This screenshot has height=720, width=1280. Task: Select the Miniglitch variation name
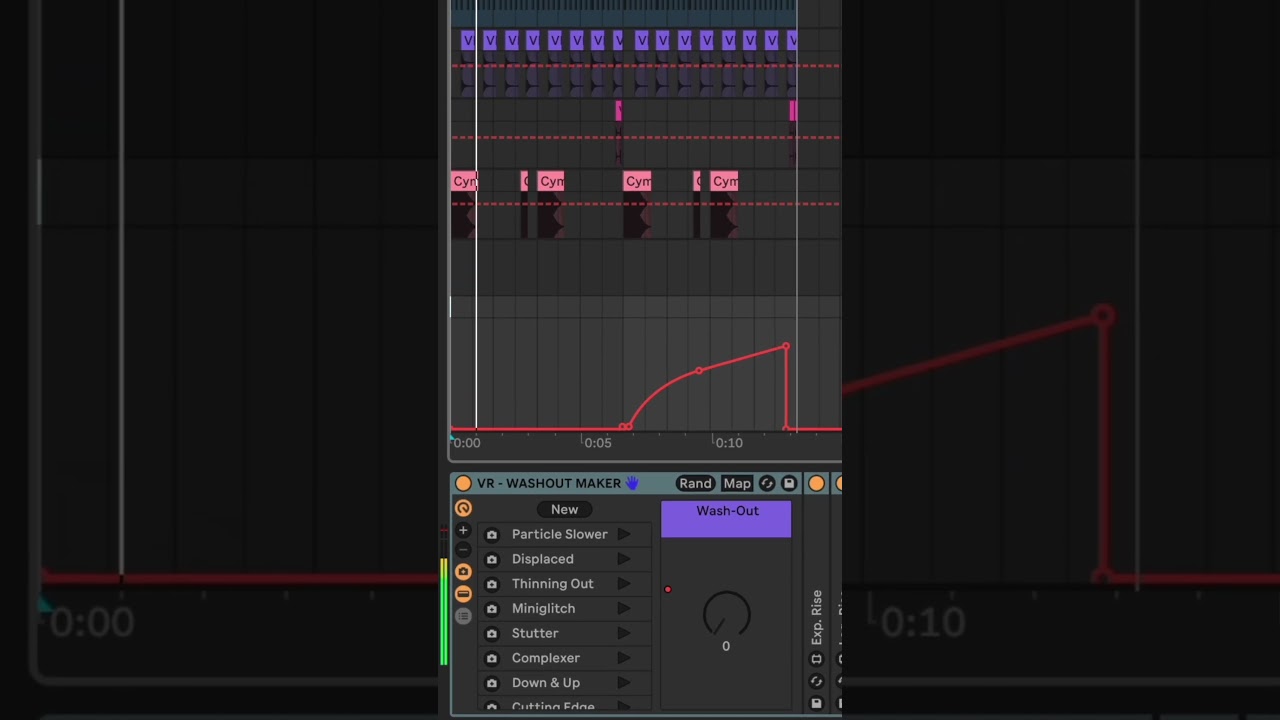(x=543, y=608)
